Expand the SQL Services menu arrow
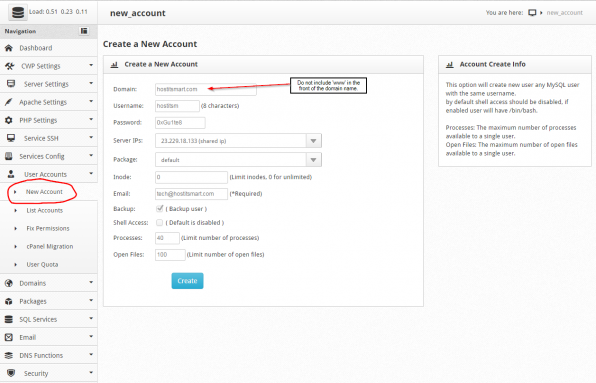Image resolution: width=596 pixels, height=383 pixels. click(x=91, y=318)
